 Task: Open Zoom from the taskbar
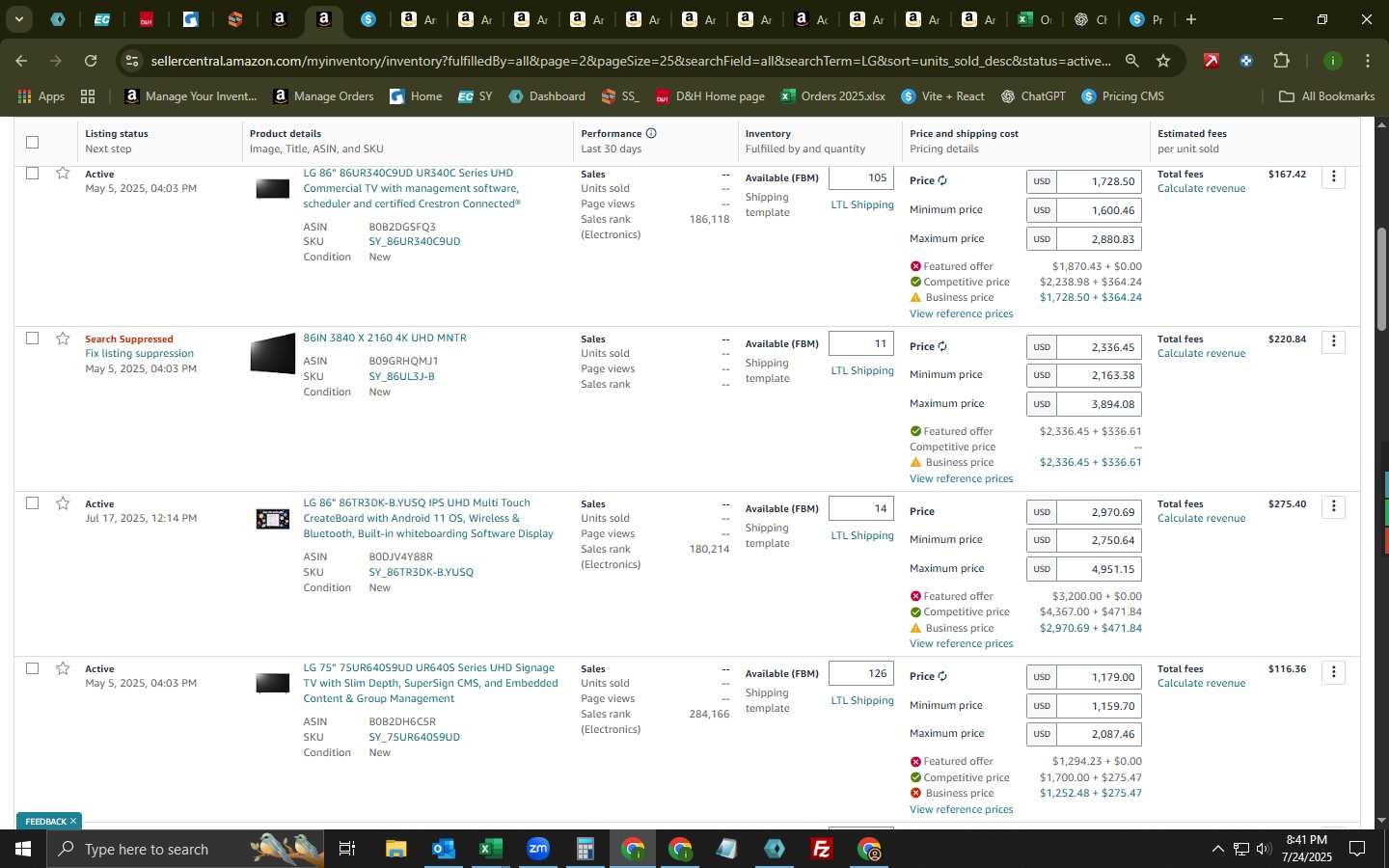[537, 849]
